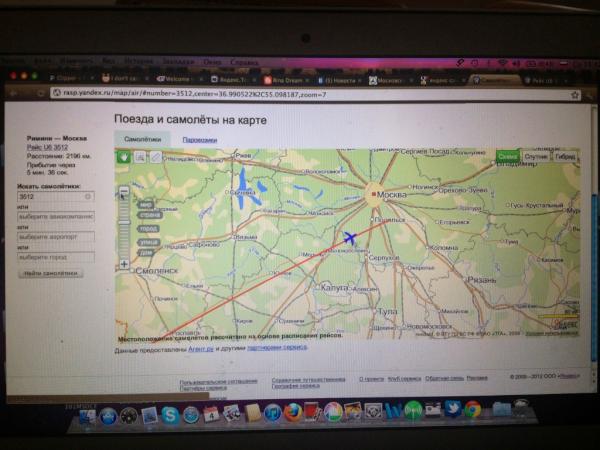Click the map zoom slider handle
This screenshot has width=600, height=450.
point(124,222)
